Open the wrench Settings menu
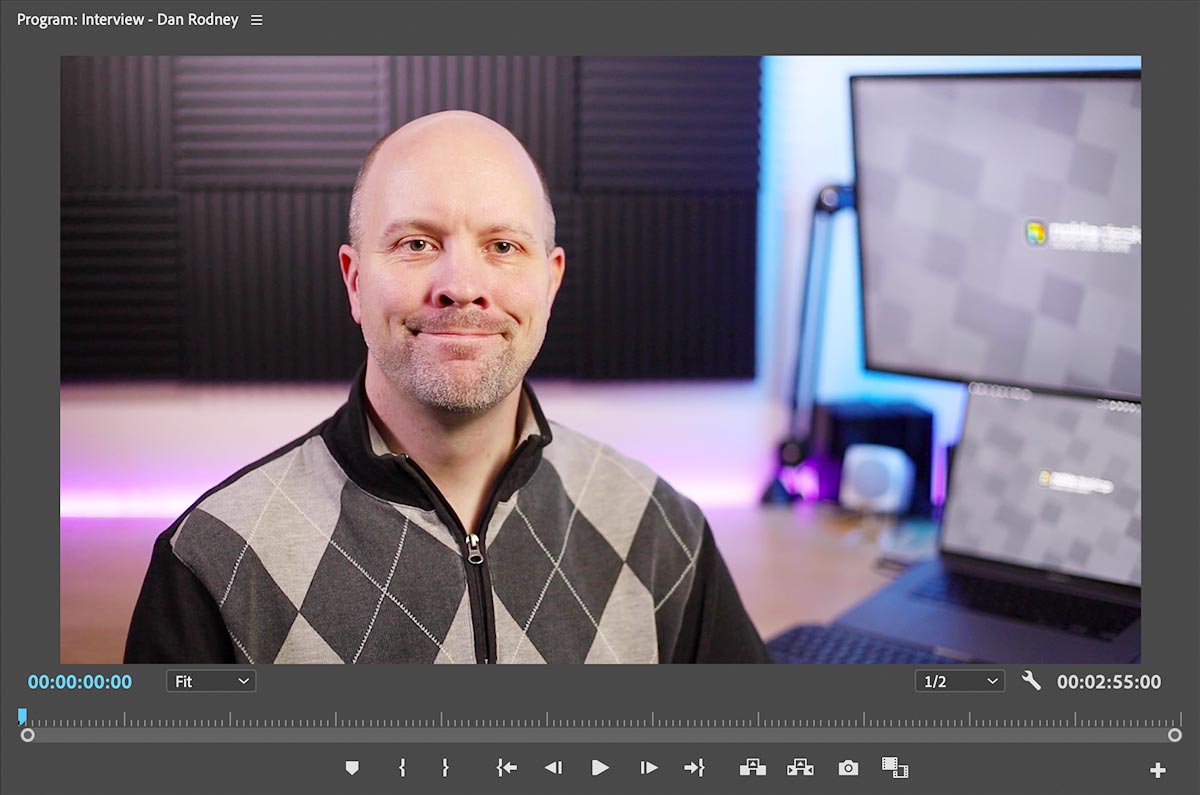 tap(1031, 681)
